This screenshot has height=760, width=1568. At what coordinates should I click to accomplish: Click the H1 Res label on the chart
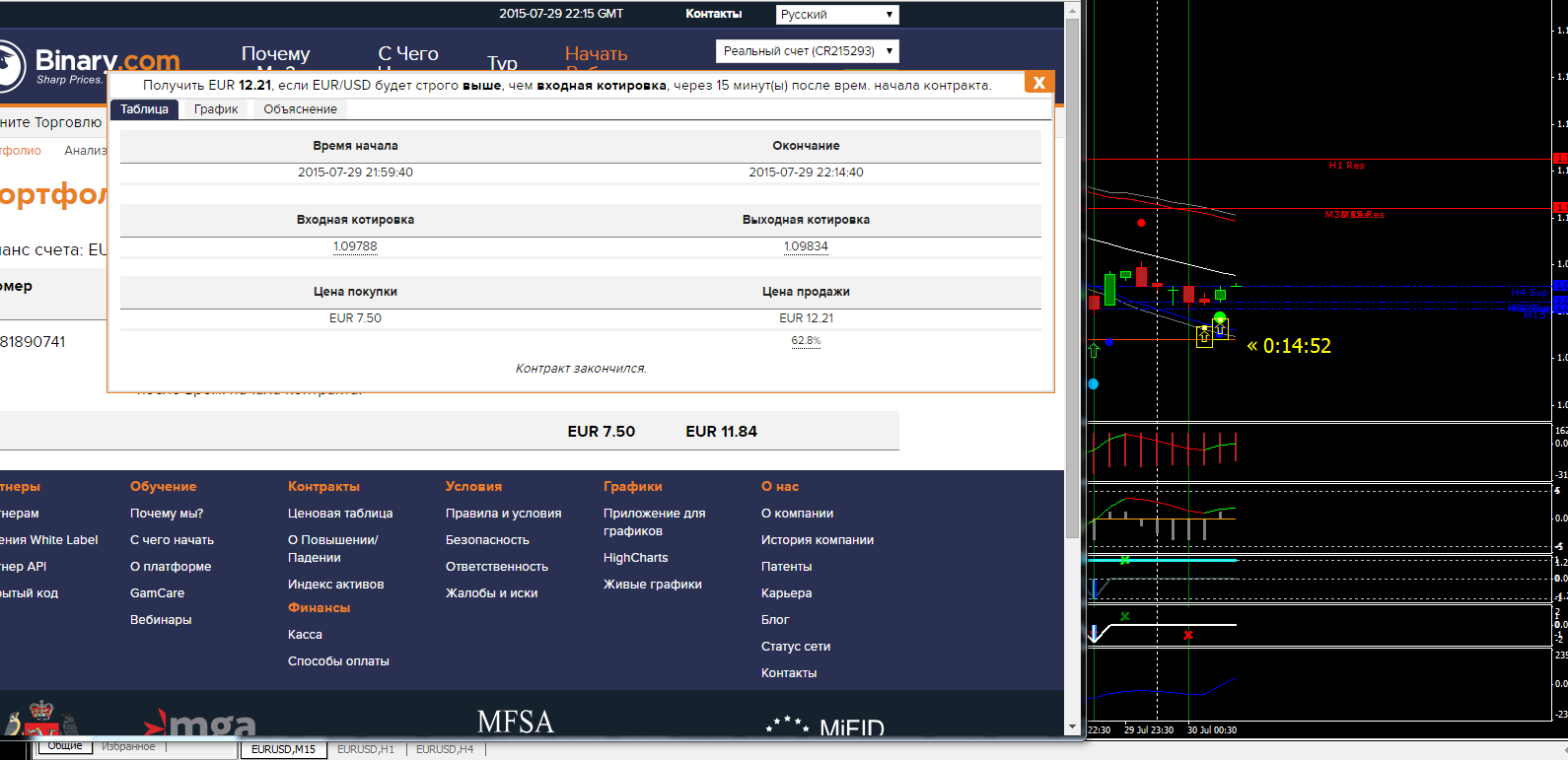1346,166
